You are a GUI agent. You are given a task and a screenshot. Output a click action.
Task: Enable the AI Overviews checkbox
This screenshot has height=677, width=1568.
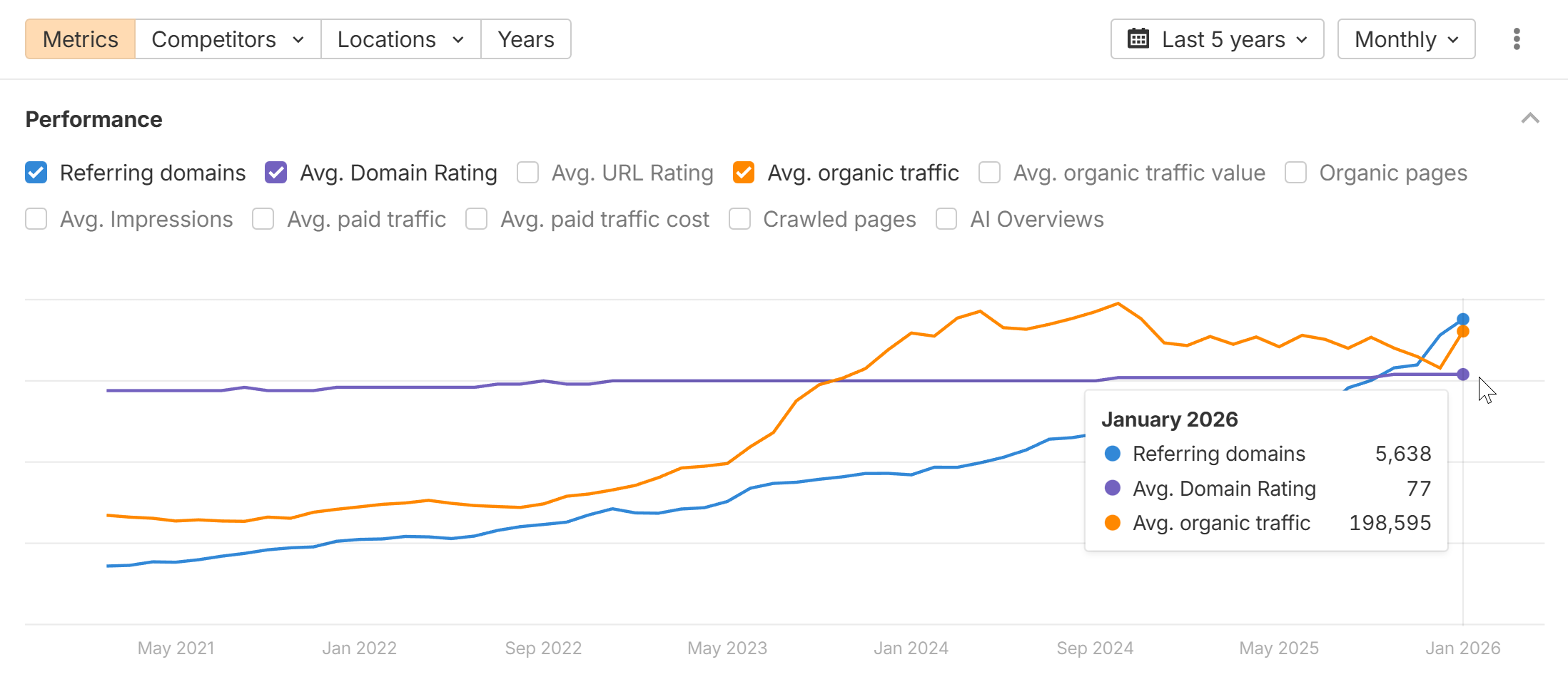point(947,219)
